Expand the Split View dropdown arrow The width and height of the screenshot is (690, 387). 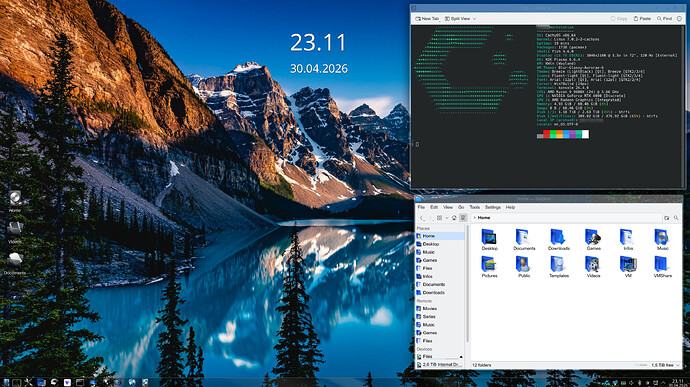click(x=474, y=18)
